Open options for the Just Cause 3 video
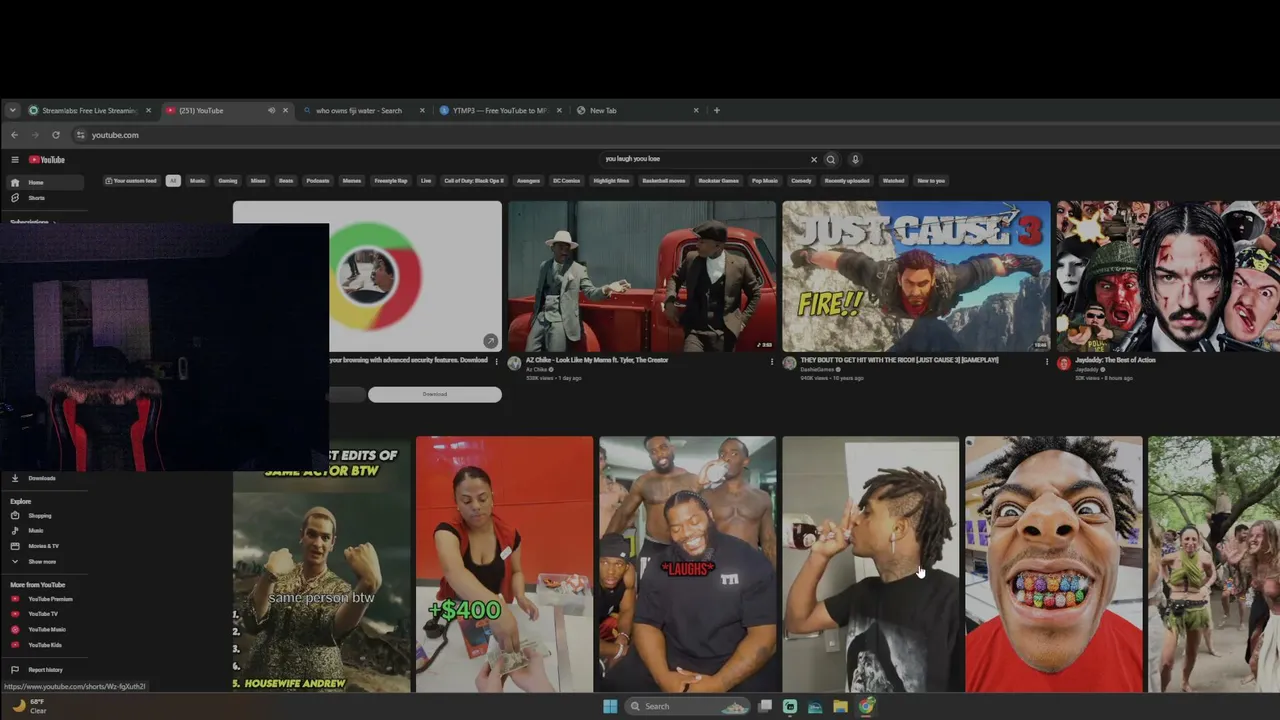The height and width of the screenshot is (720, 1280). tap(1047, 362)
